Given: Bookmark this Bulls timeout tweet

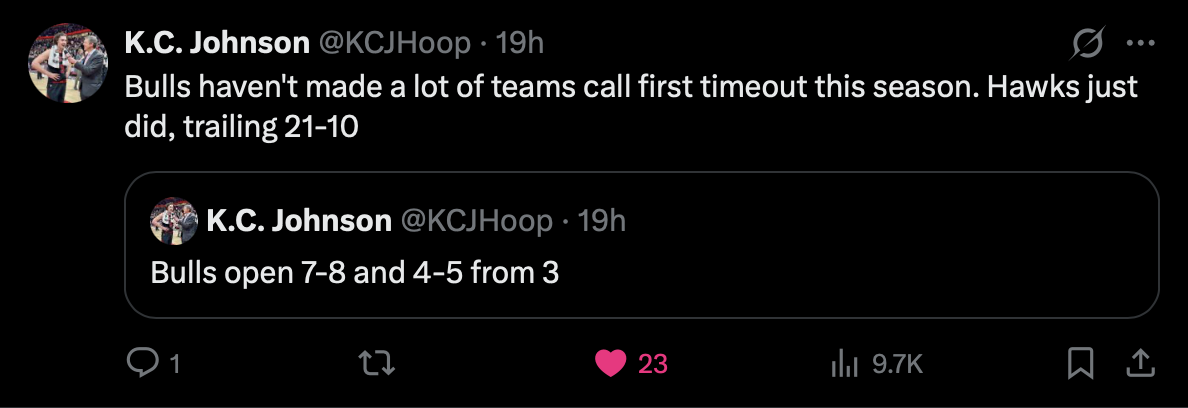Looking at the screenshot, I should tap(1080, 364).
